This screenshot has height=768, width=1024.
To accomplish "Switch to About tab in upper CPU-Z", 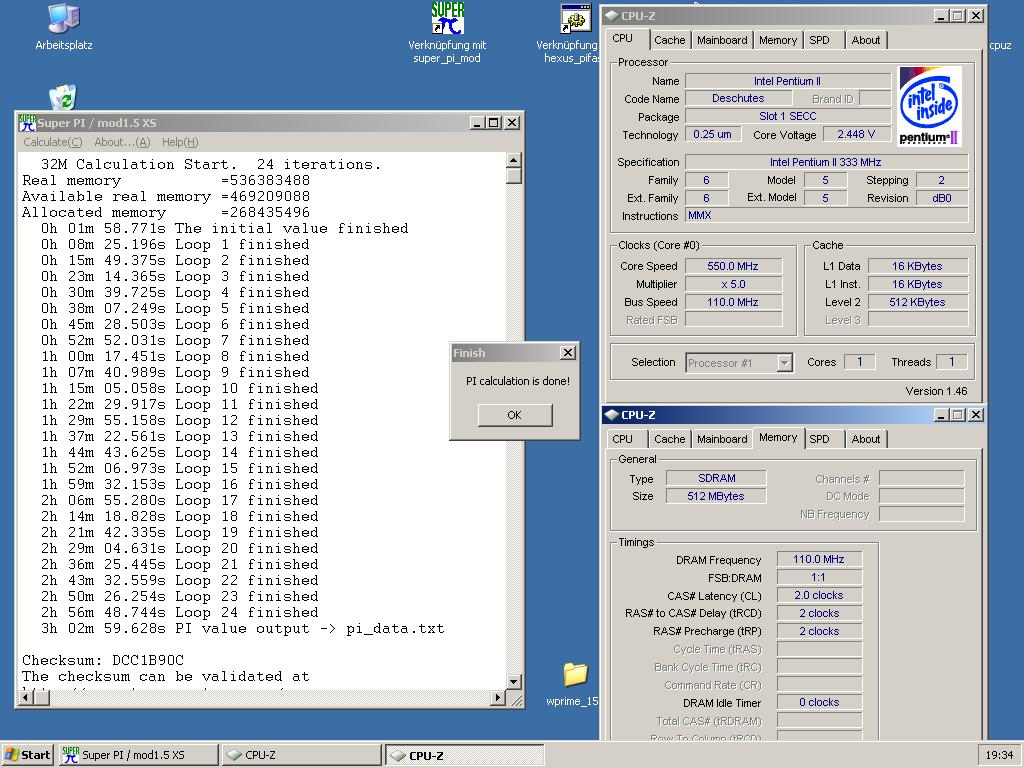I will coord(865,40).
